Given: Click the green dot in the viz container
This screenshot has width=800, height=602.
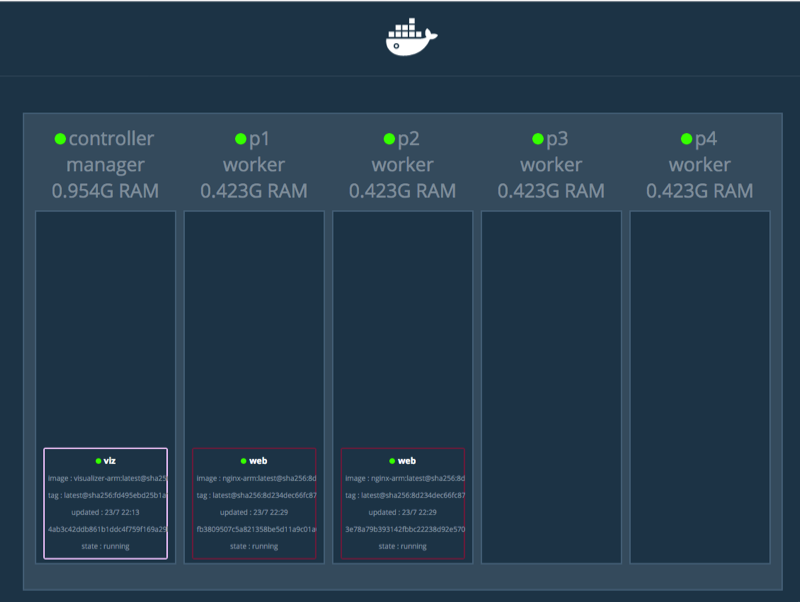Looking at the screenshot, I should coord(98,461).
